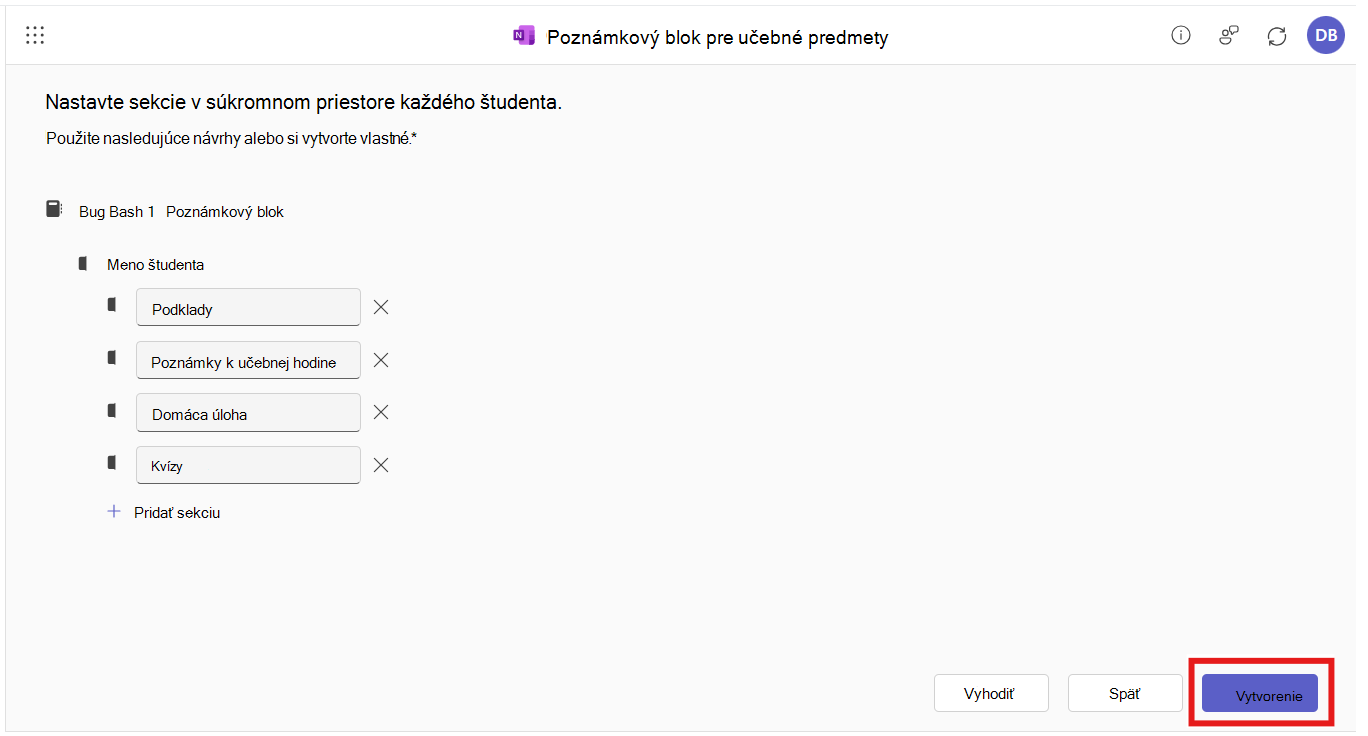This screenshot has height=736, width=1368.
Task: Delete the Kvízy section with X
Action: (381, 465)
